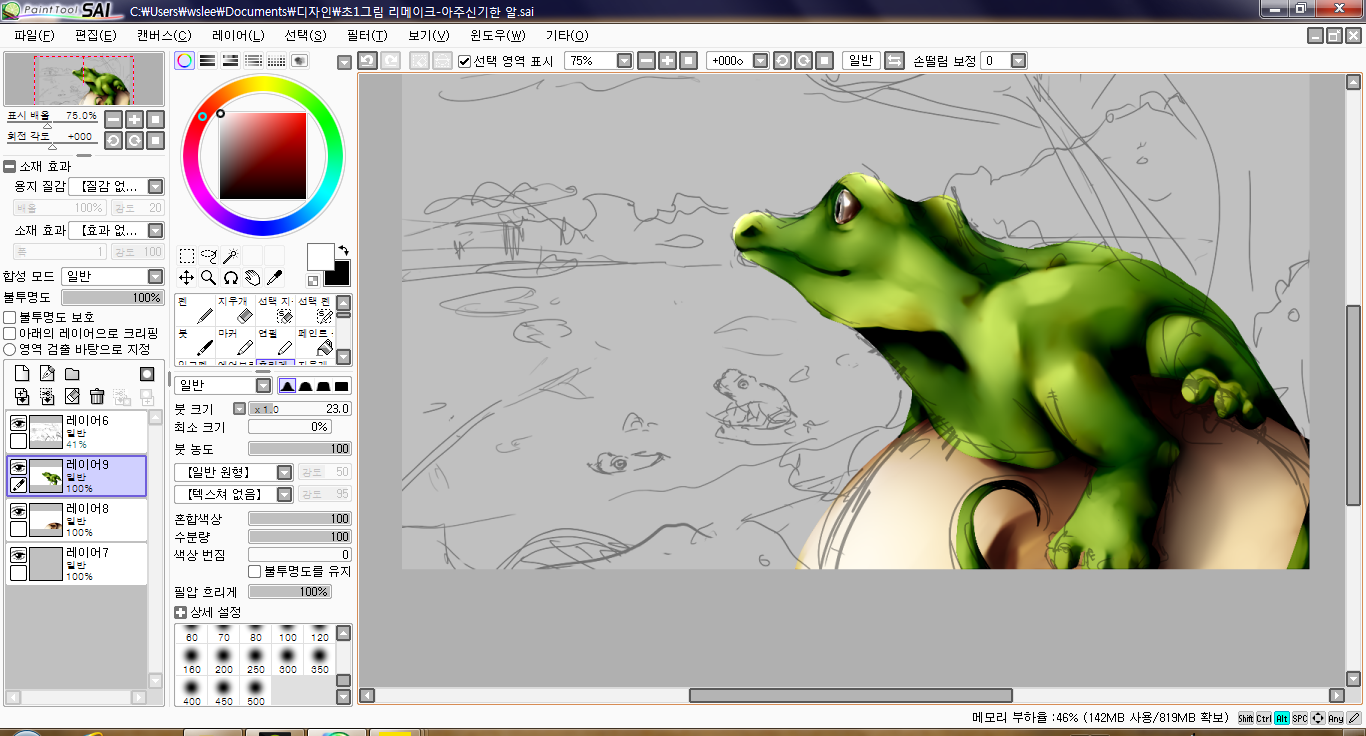
Task: Select the Pen (펜) brush tool
Action: click(x=195, y=310)
